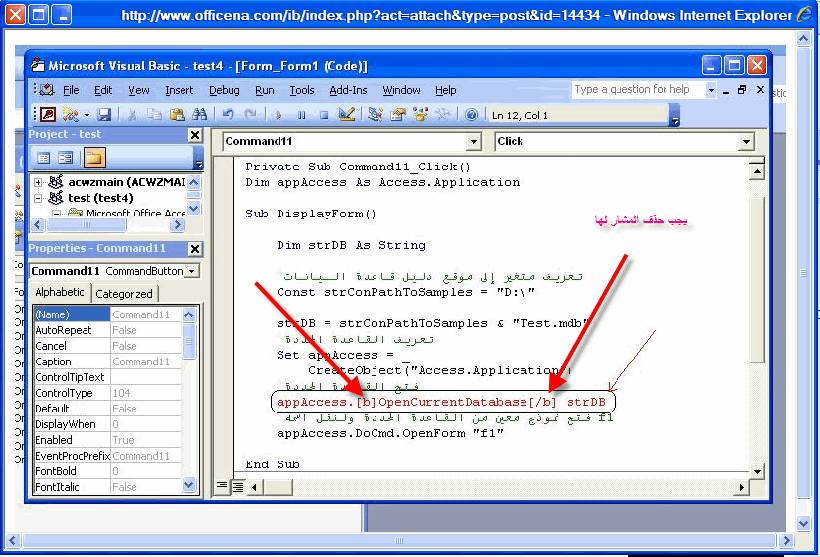The image size is (820, 557).
Task: Open the Help menu
Action: pyautogui.click(x=446, y=90)
